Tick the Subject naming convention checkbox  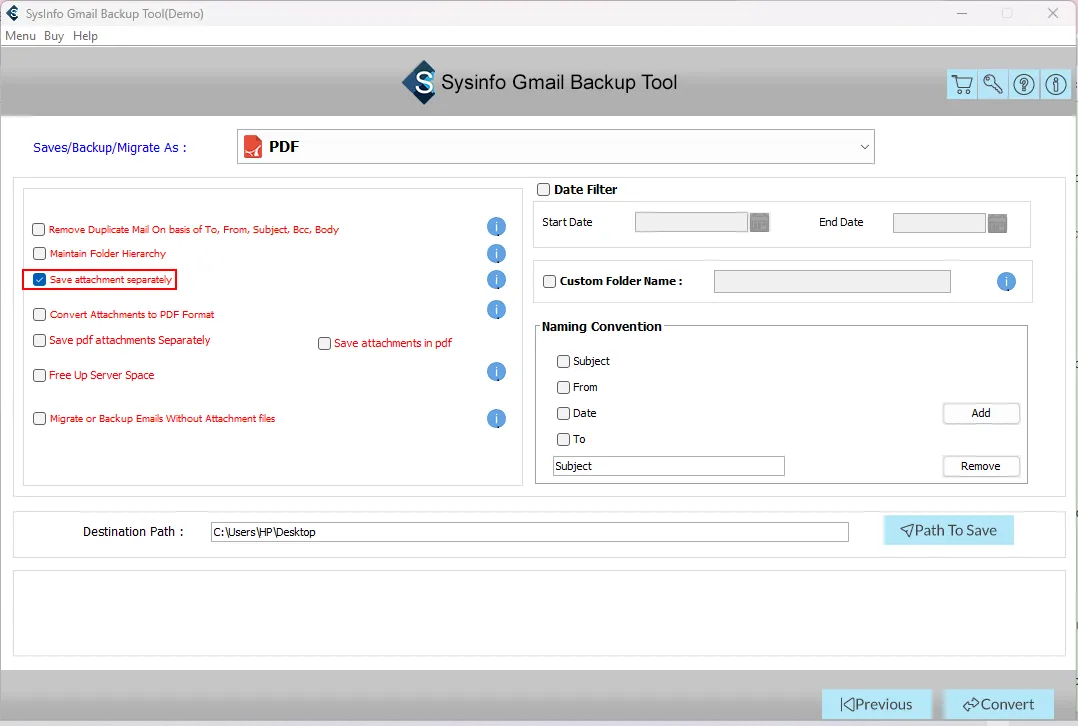(564, 361)
